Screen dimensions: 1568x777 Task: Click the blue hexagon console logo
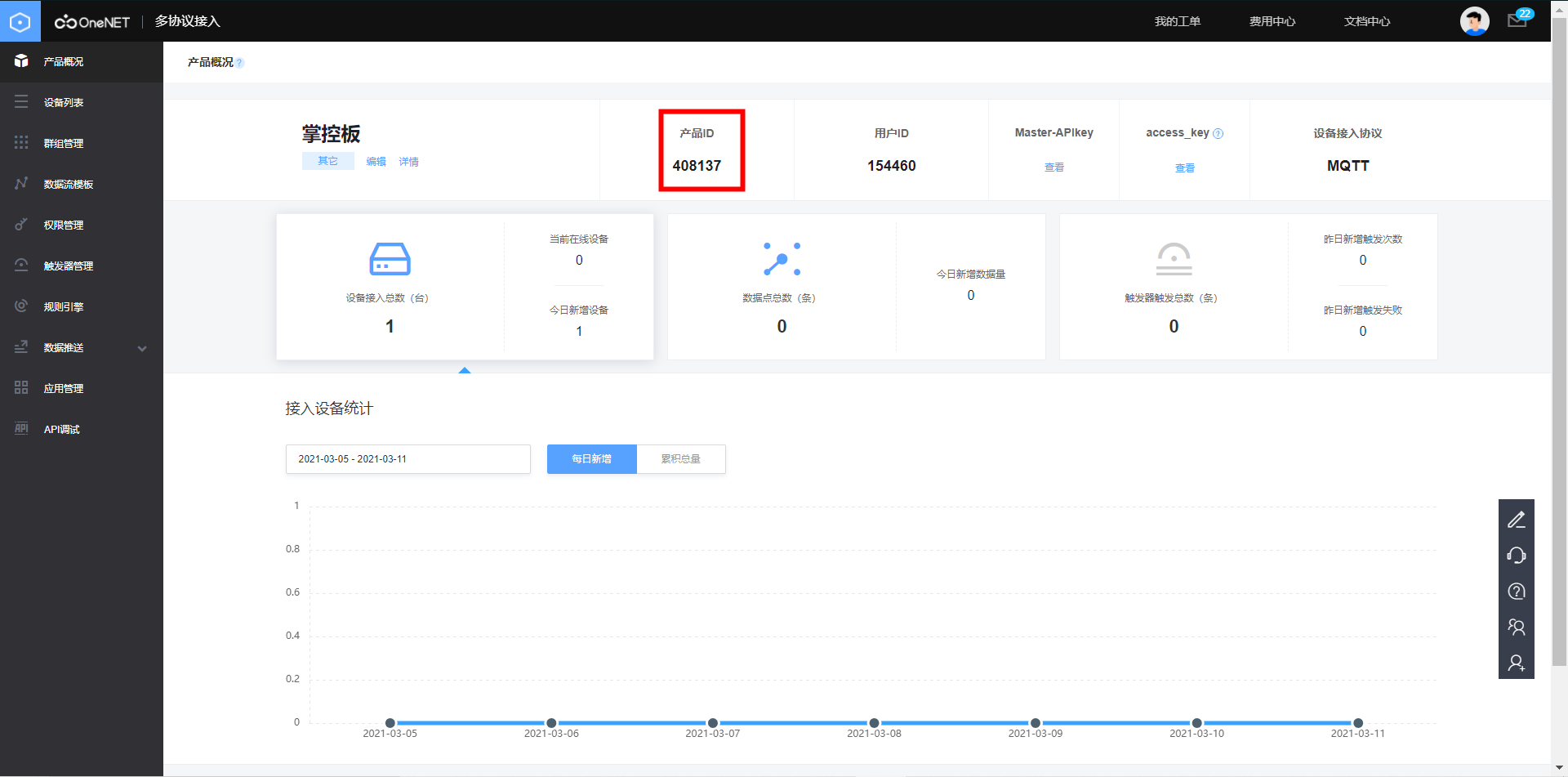20,21
